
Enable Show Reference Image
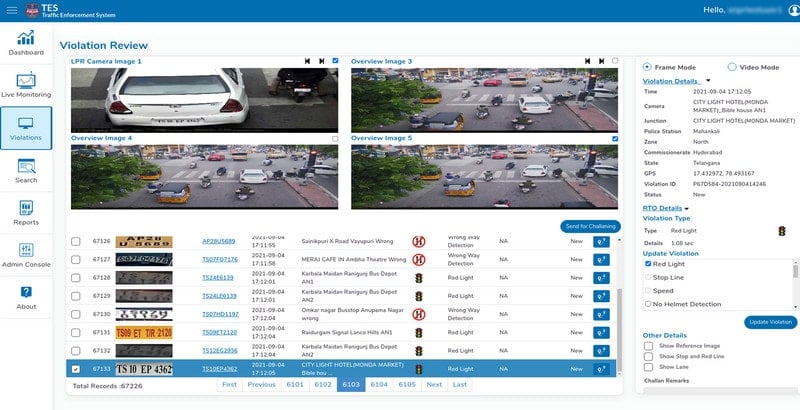pyautogui.click(x=648, y=346)
